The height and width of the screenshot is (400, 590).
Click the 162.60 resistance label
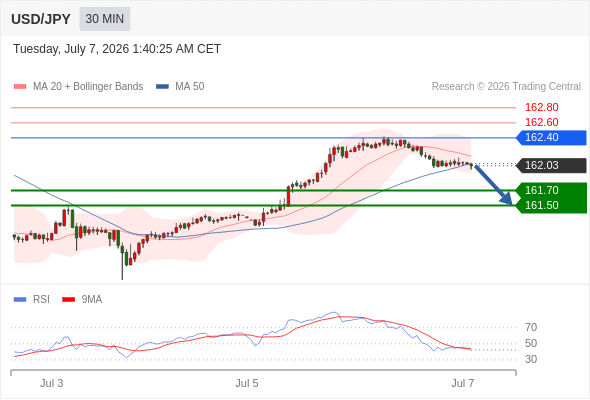click(541, 122)
